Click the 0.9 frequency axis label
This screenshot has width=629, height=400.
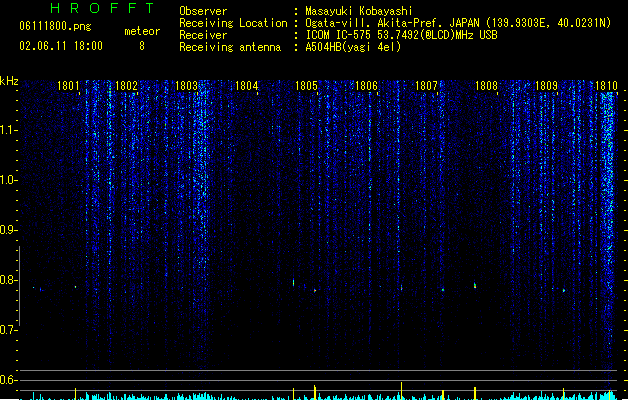coord(8,230)
